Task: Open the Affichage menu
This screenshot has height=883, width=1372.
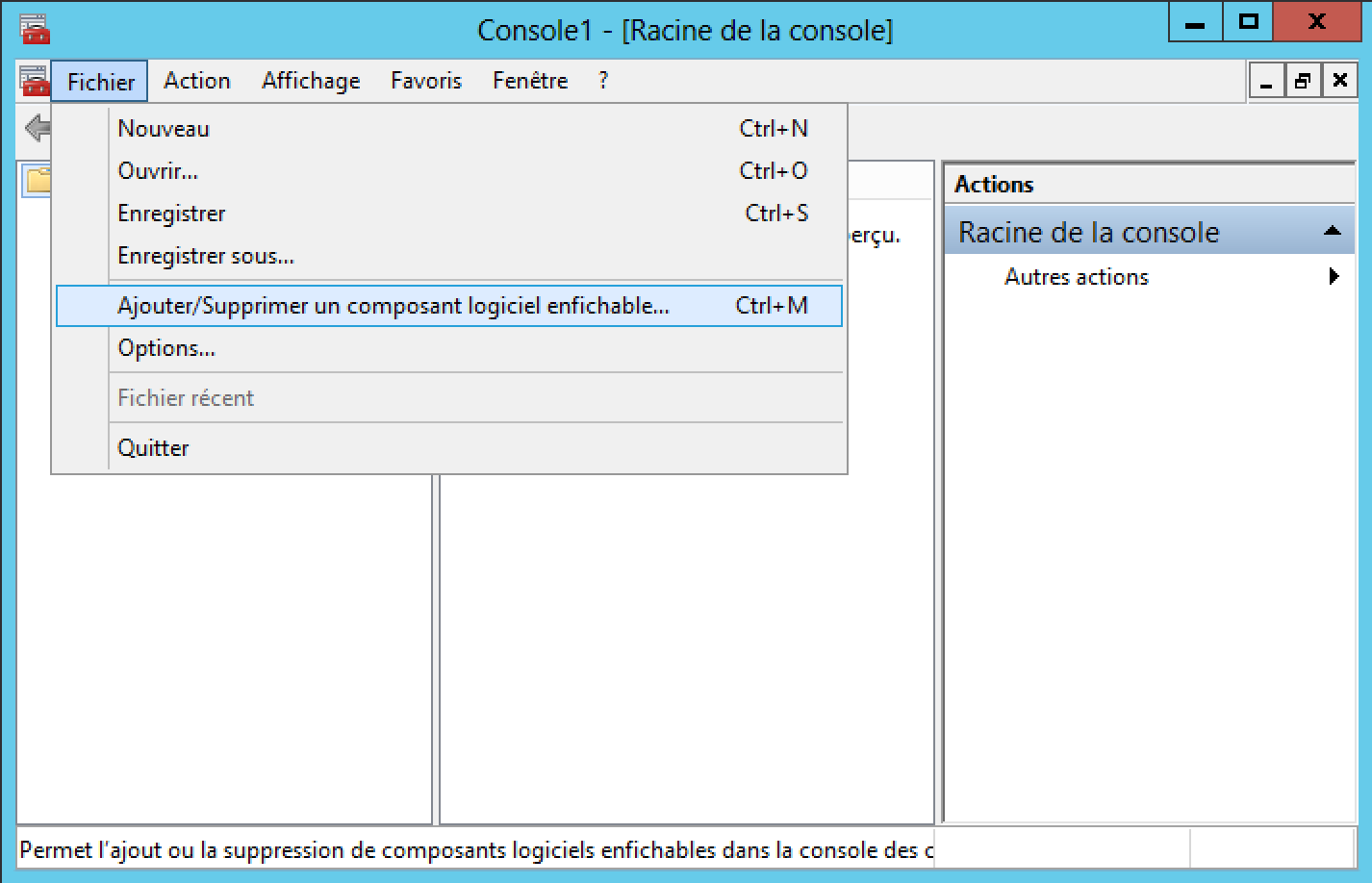Action: [x=311, y=81]
